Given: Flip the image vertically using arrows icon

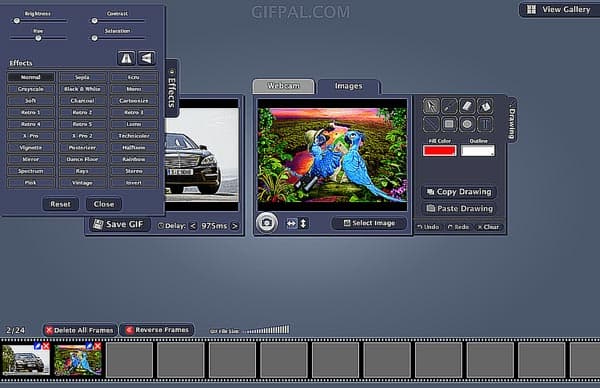Looking at the screenshot, I should click(303, 223).
